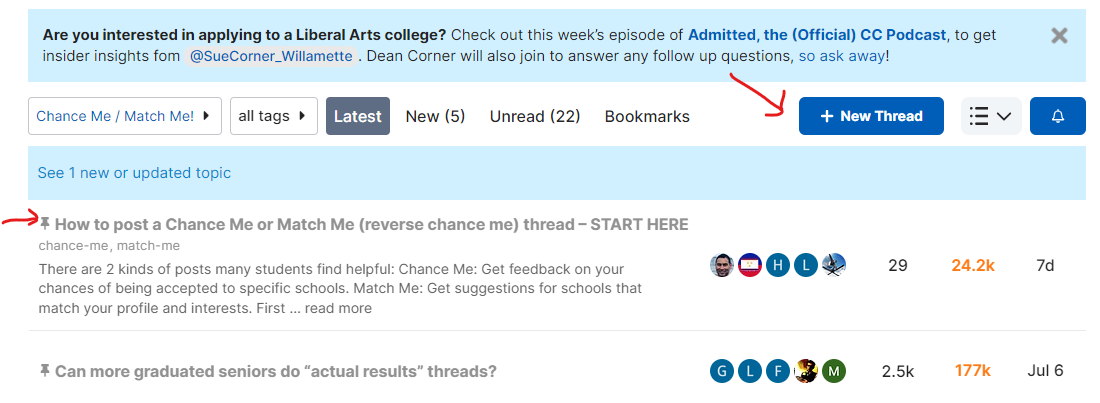Open the notification bell menu
Image resolution: width=1100 pixels, height=403 pixels.
(x=1058, y=116)
